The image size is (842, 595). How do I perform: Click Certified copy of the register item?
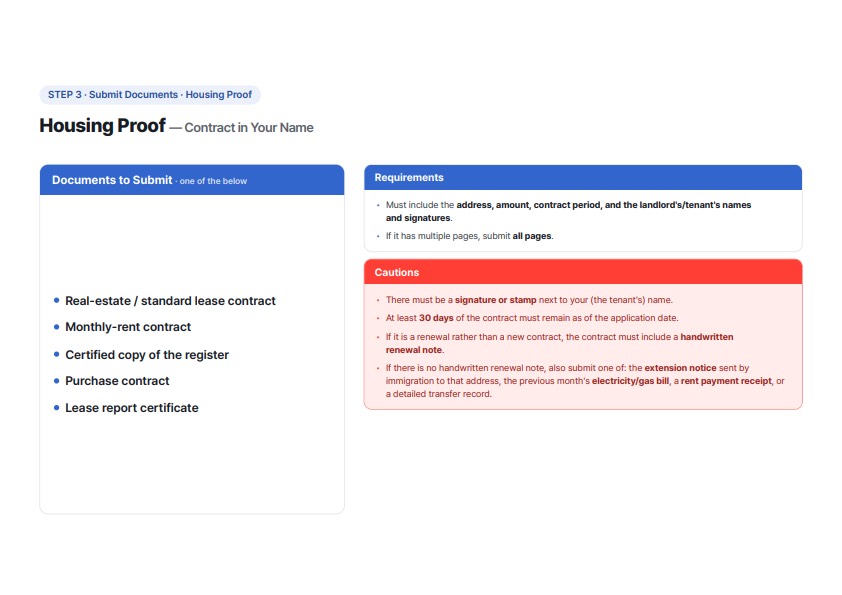147,355
